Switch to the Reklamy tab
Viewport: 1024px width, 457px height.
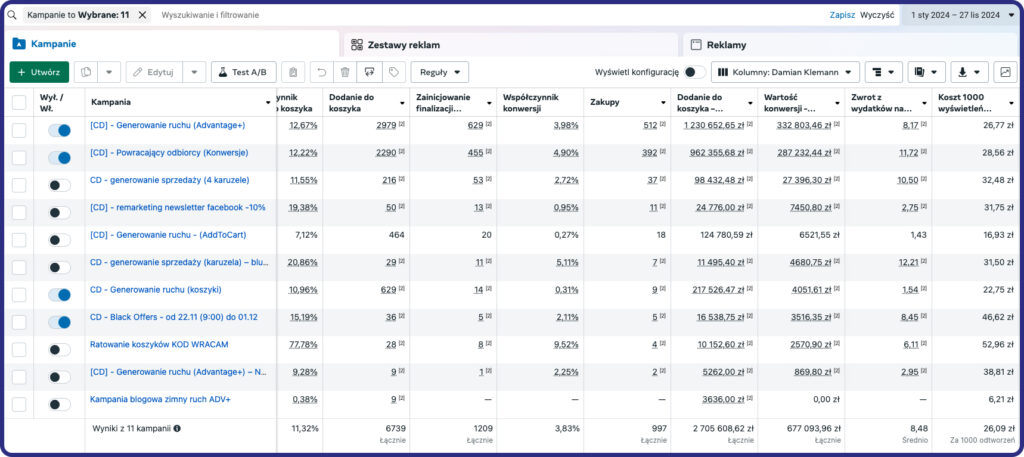(x=726, y=45)
